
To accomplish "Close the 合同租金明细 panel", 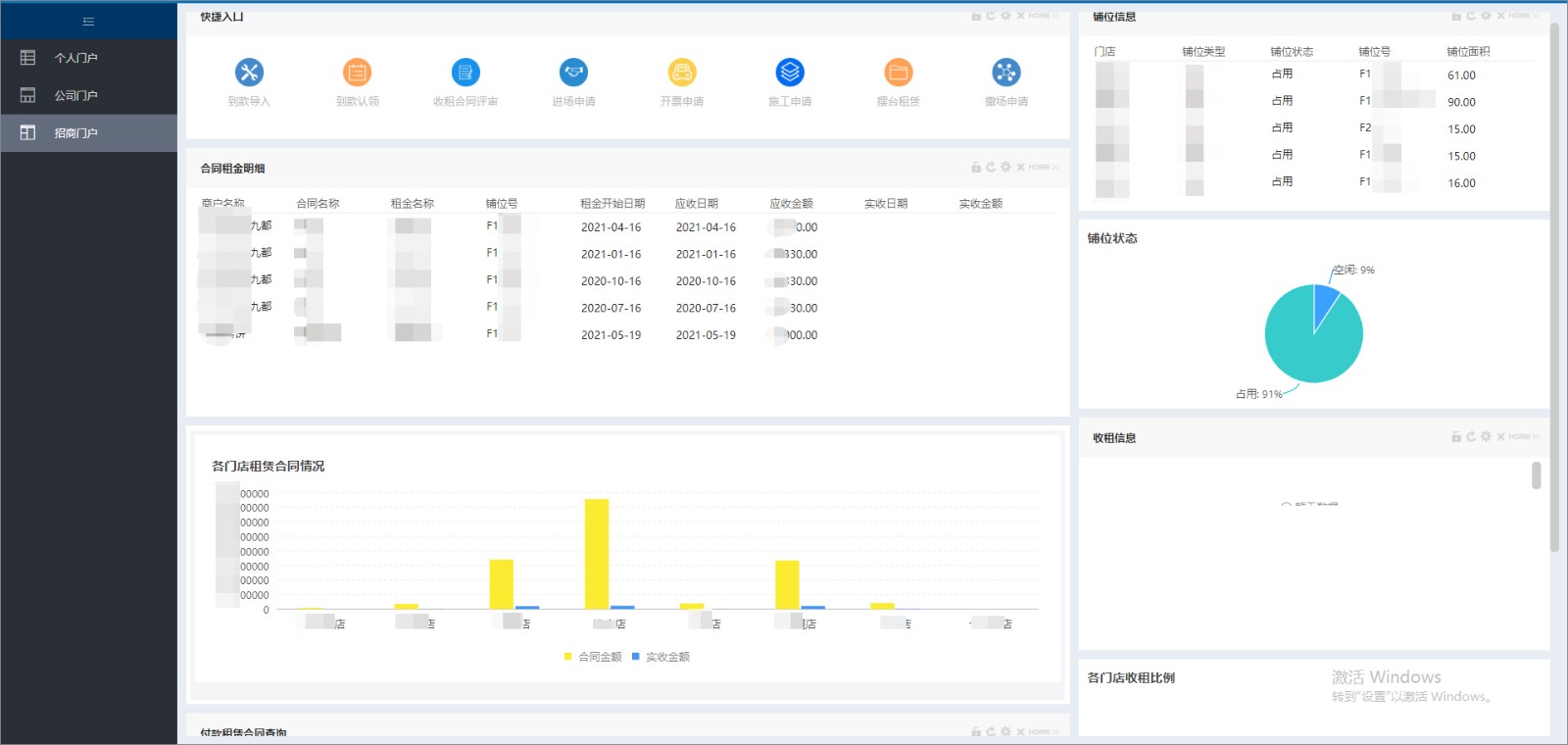I will (1020, 168).
